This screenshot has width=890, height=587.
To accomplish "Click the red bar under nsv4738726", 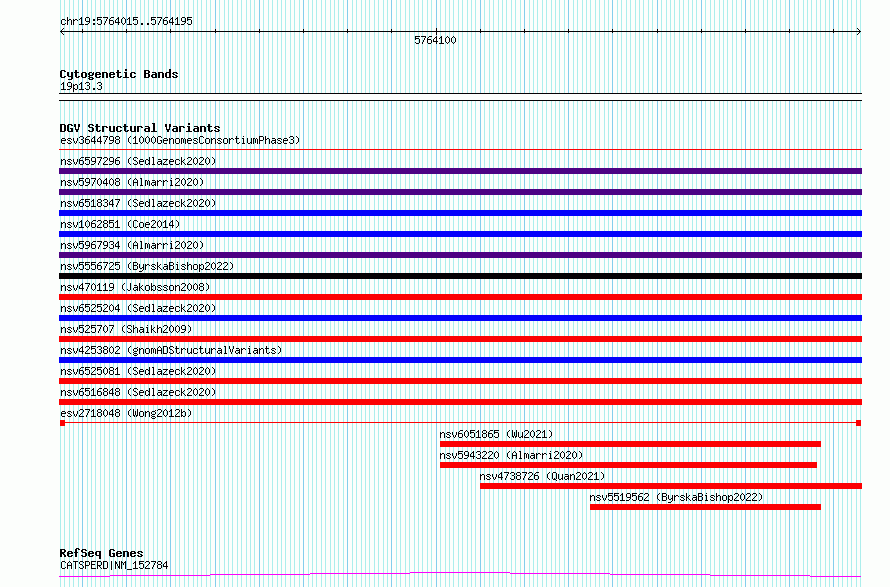I will [671, 486].
